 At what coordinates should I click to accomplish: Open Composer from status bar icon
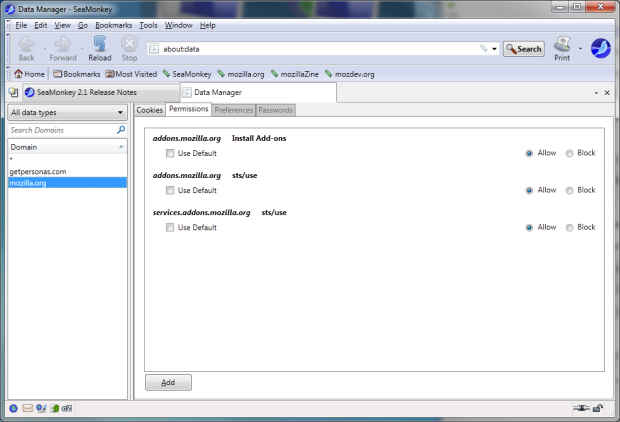pos(41,408)
